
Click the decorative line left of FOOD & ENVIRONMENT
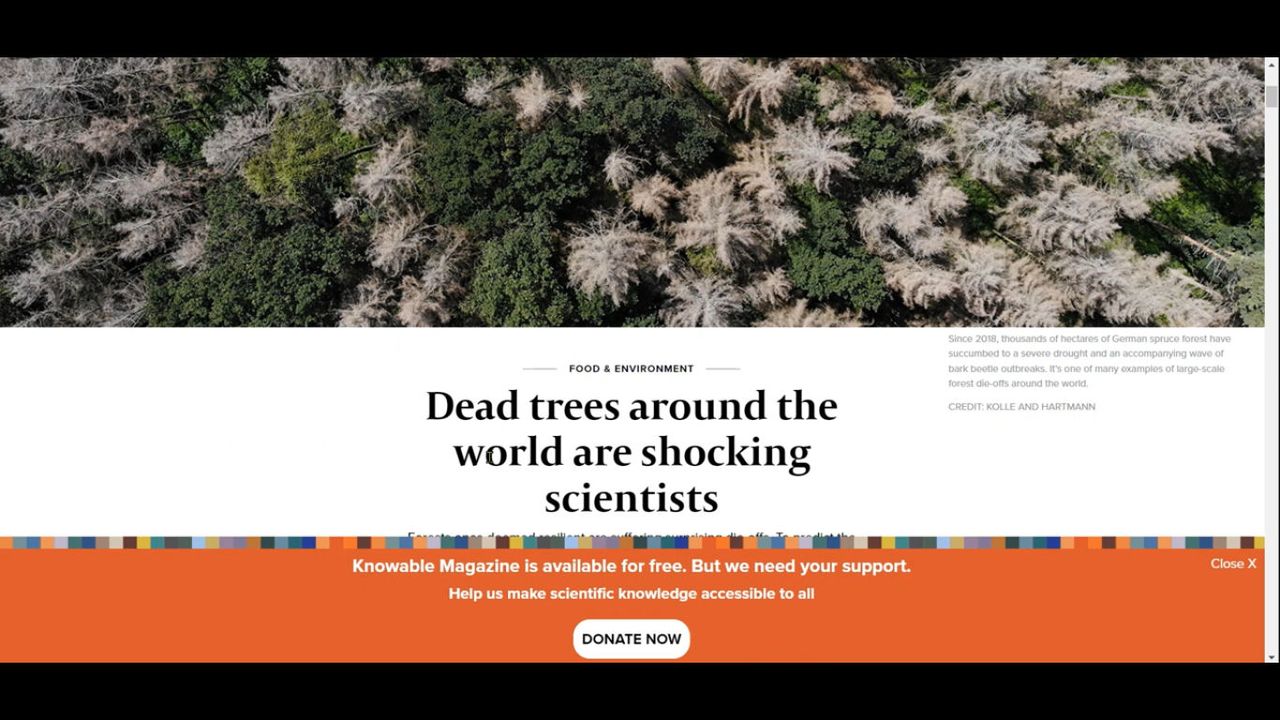click(539, 369)
